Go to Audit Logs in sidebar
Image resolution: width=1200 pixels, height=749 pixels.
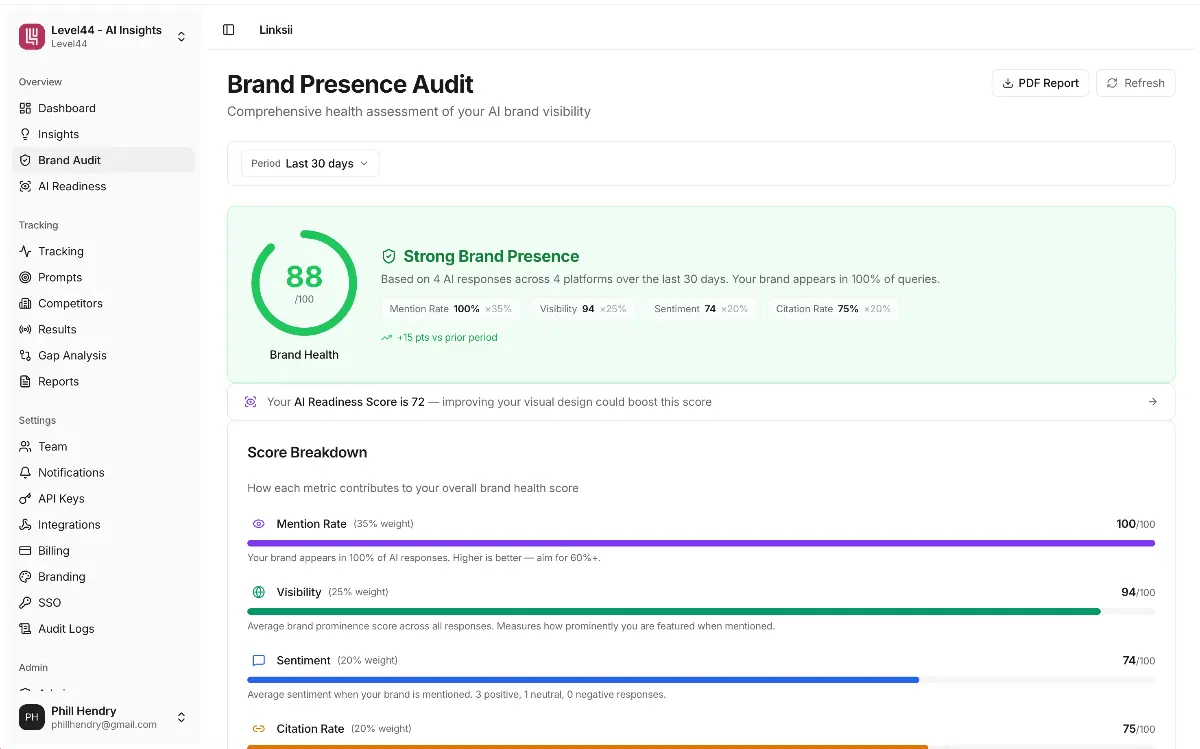[x=66, y=628]
